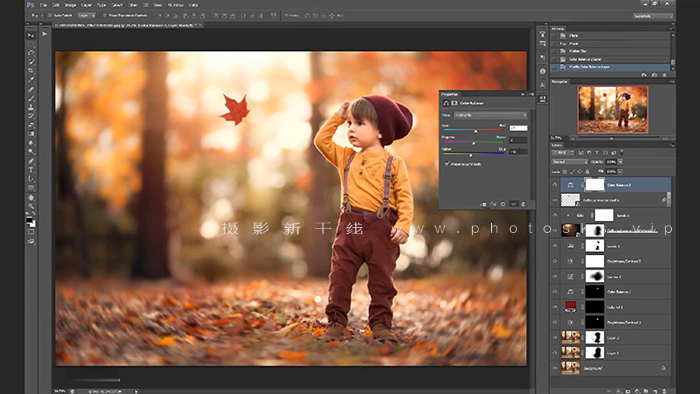Viewport: 700px width, 394px height.
Task: Select the Crop tool in the toolbox
Action: point(31,71)
